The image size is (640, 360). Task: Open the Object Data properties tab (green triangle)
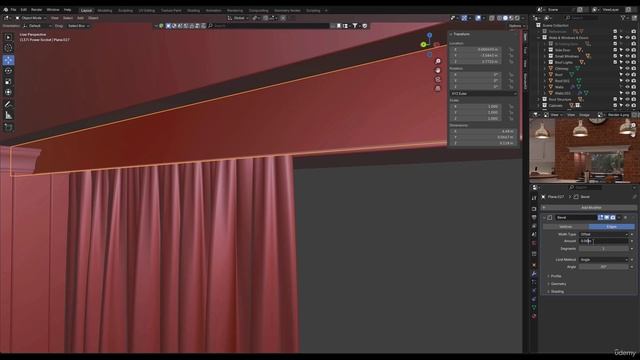tap(534, 307)
